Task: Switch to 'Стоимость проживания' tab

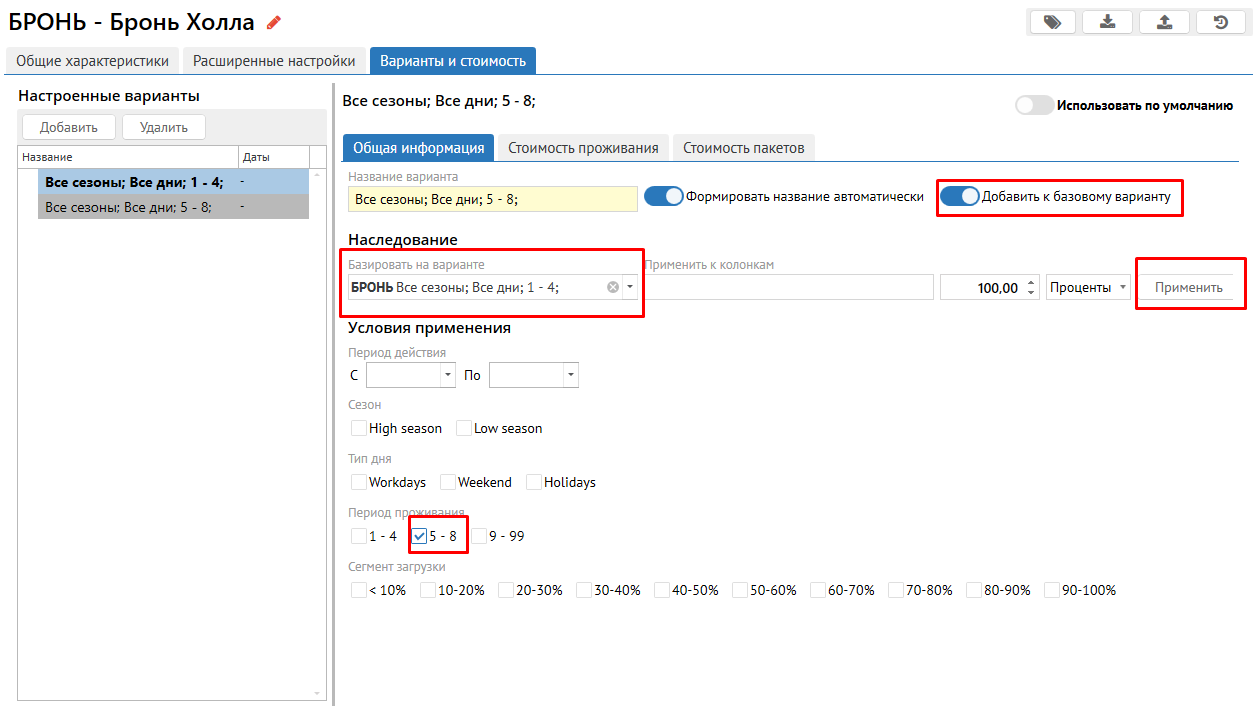Action: coord(583,148)
